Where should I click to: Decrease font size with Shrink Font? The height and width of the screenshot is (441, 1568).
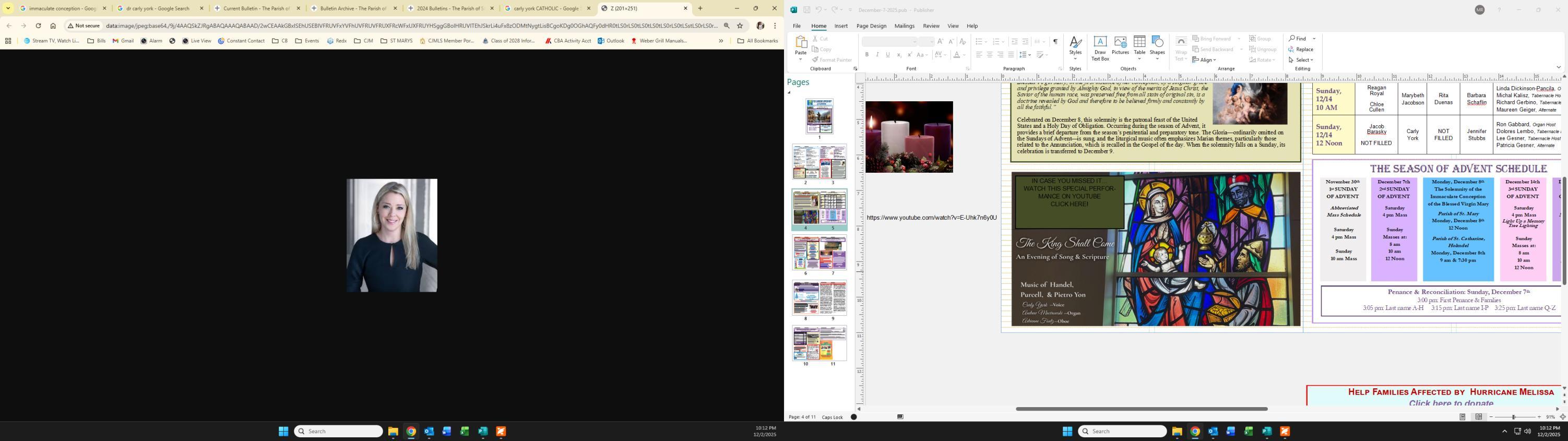click(951, 41)
